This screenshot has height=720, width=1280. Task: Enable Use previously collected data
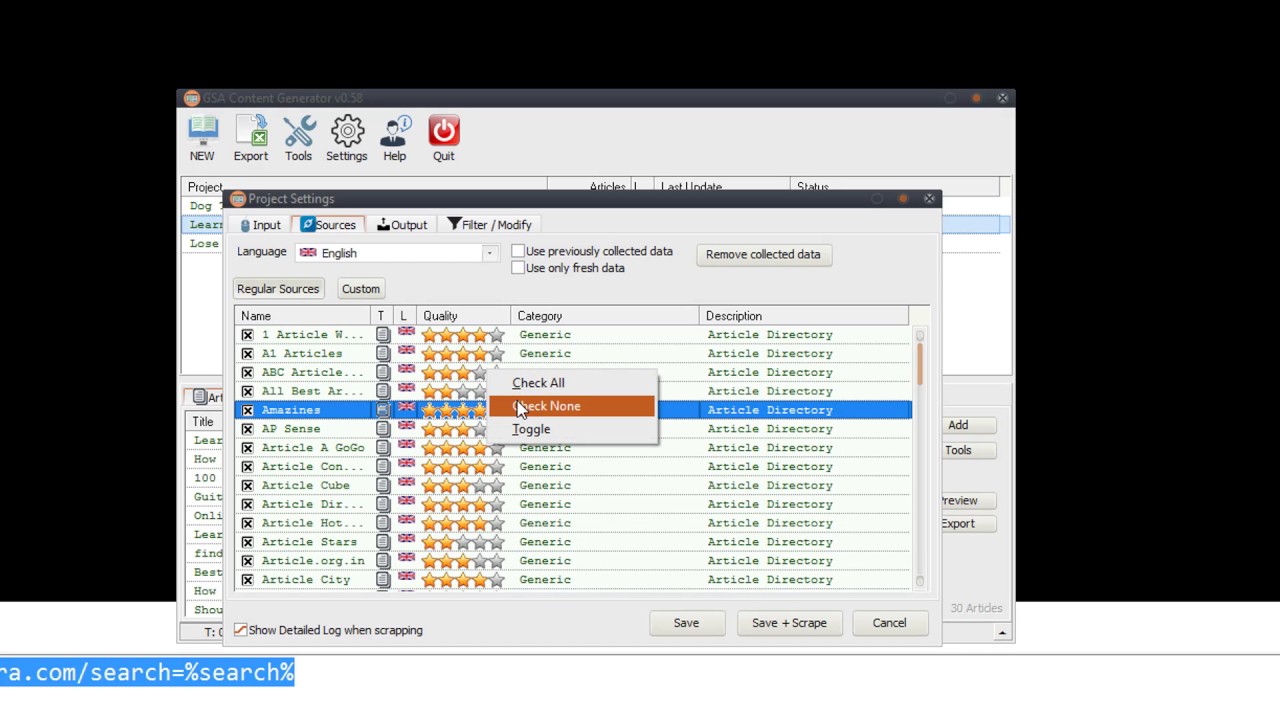pyautogui.click(x=518, y=251)
